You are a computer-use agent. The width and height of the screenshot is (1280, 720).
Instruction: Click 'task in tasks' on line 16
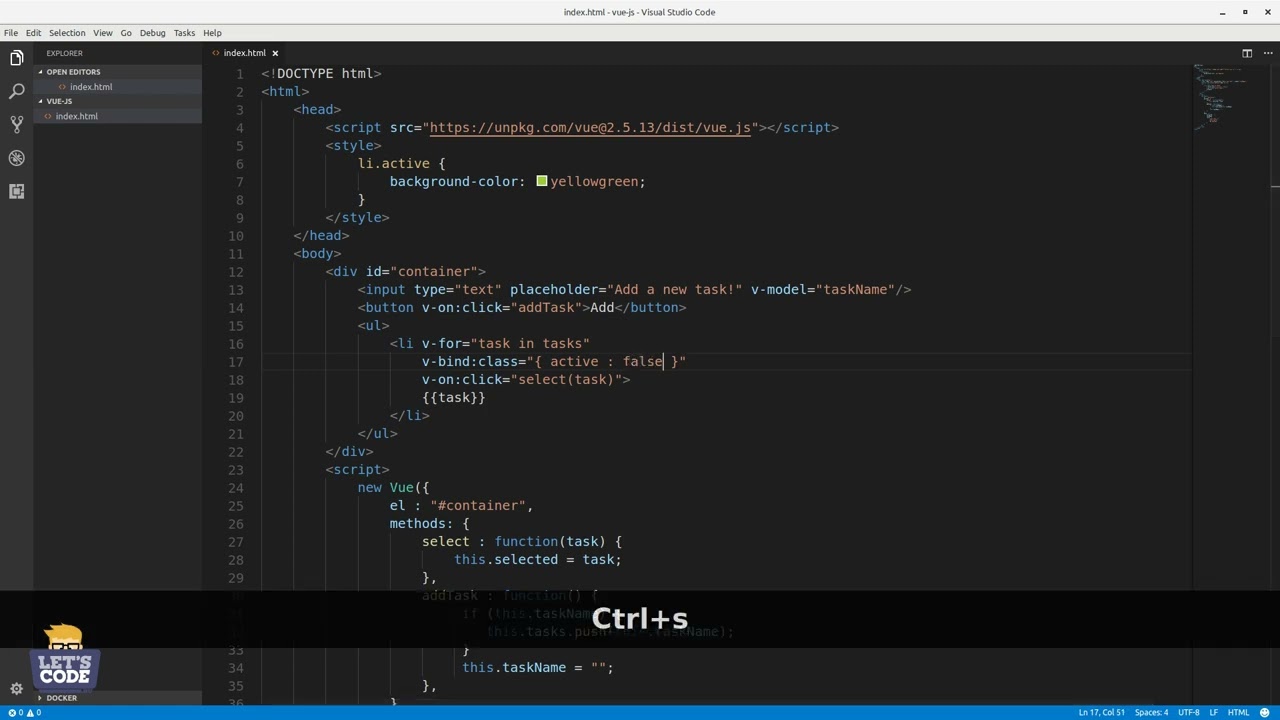530,343
